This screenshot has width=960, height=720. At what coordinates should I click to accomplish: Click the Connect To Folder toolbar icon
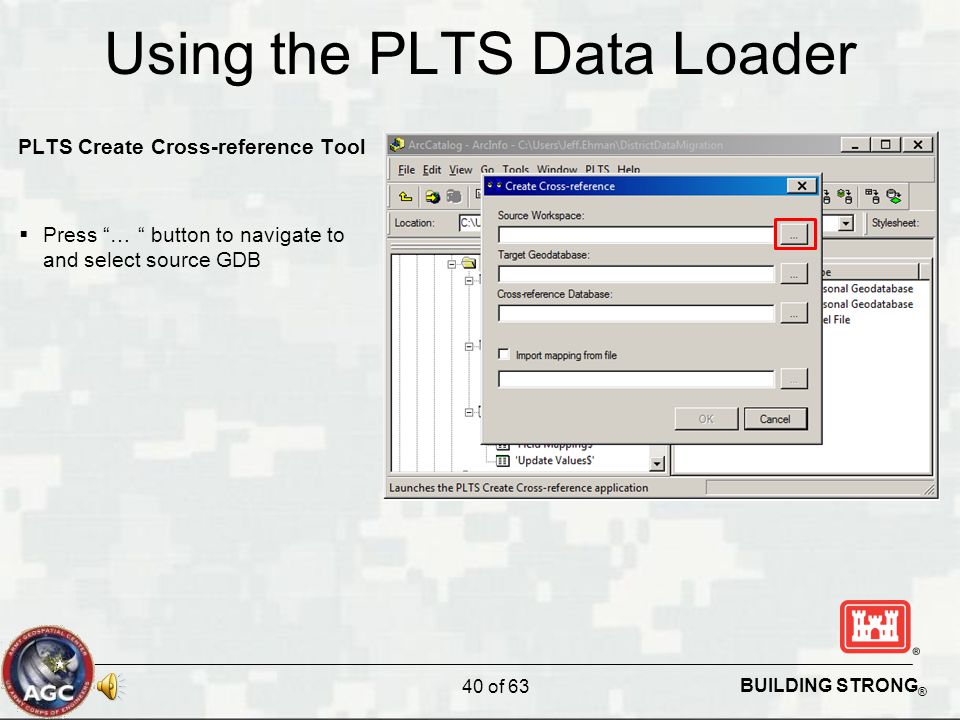coord(433,197)
